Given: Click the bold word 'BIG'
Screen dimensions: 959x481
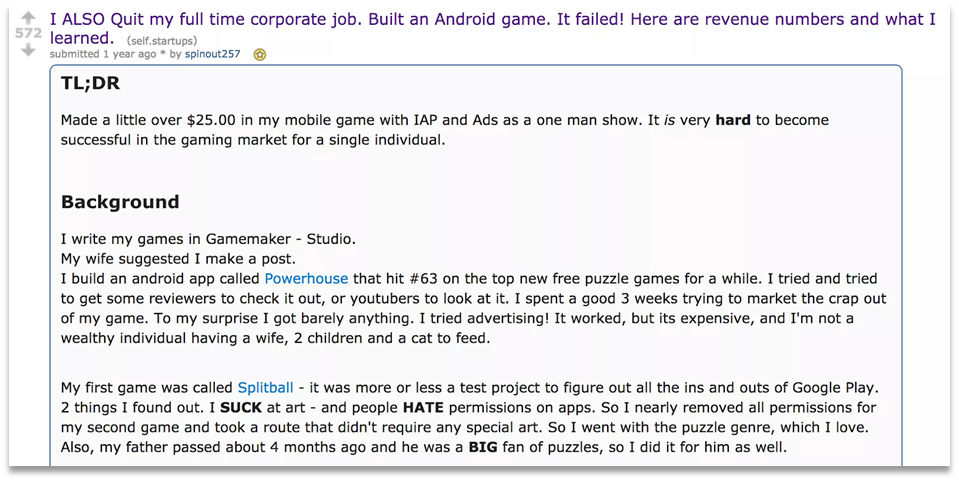Looking at the screenshot, I should 483,447.
